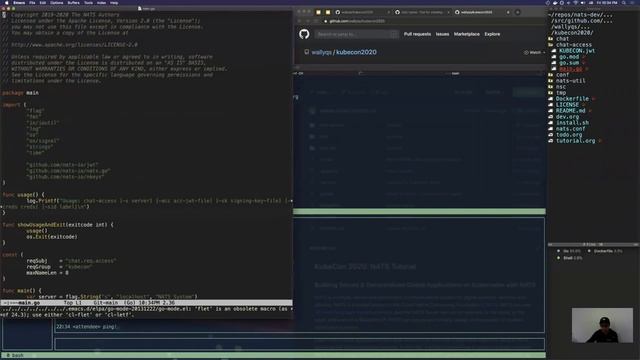Click the second yellow pinned tab icon
The image size is (640, 360).
328,12
